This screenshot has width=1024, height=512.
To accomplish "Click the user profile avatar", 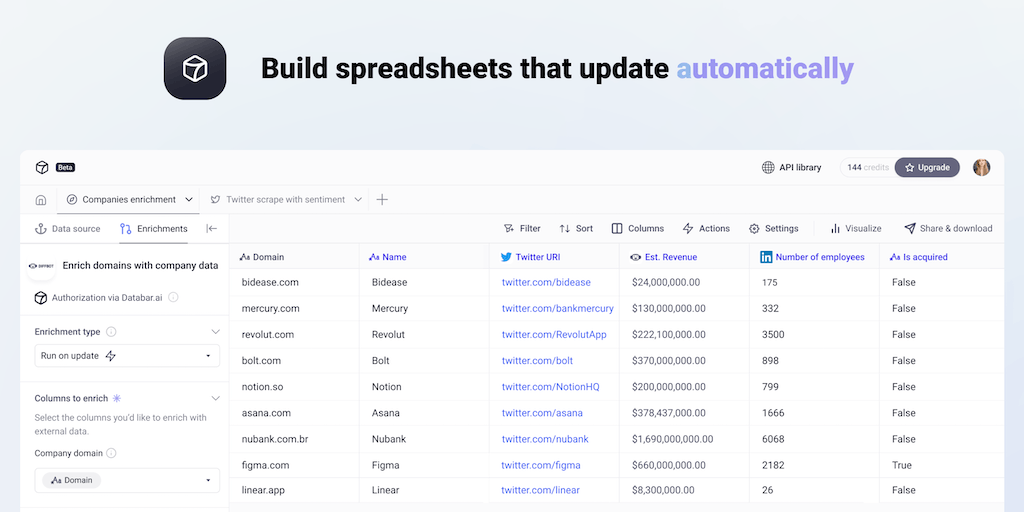I will click(x=982, y=167).
